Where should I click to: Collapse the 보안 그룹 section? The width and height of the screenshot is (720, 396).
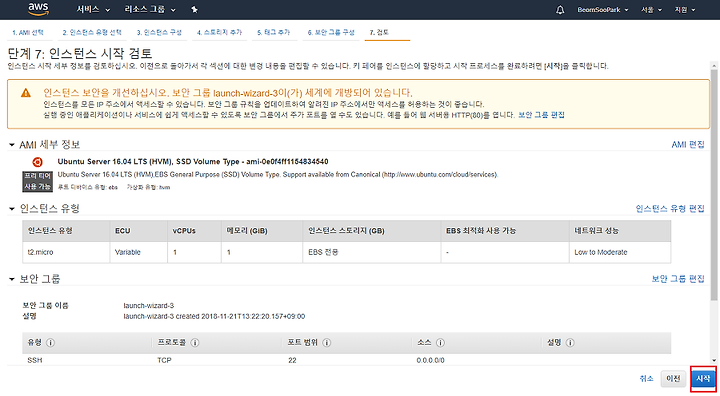click(11, 279)
